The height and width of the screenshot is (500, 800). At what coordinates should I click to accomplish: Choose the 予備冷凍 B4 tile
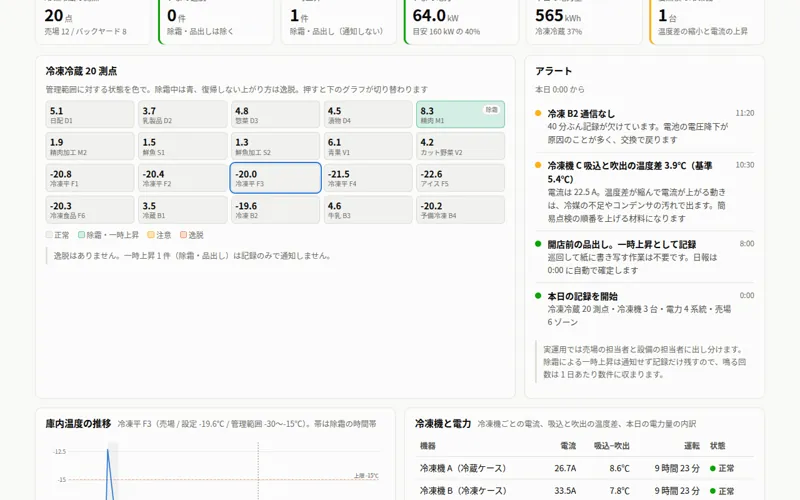point(461,210)
